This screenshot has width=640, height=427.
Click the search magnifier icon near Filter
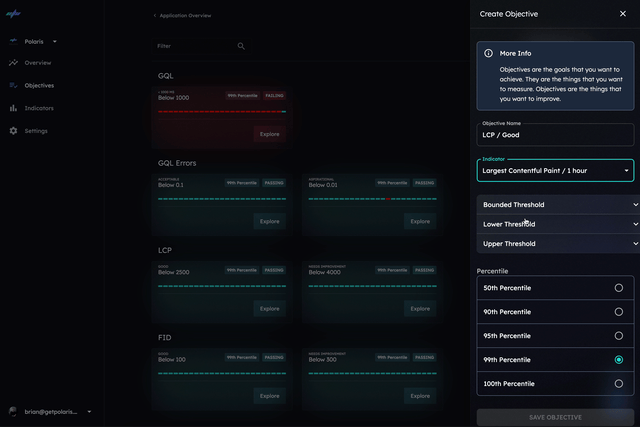[241, 46]
